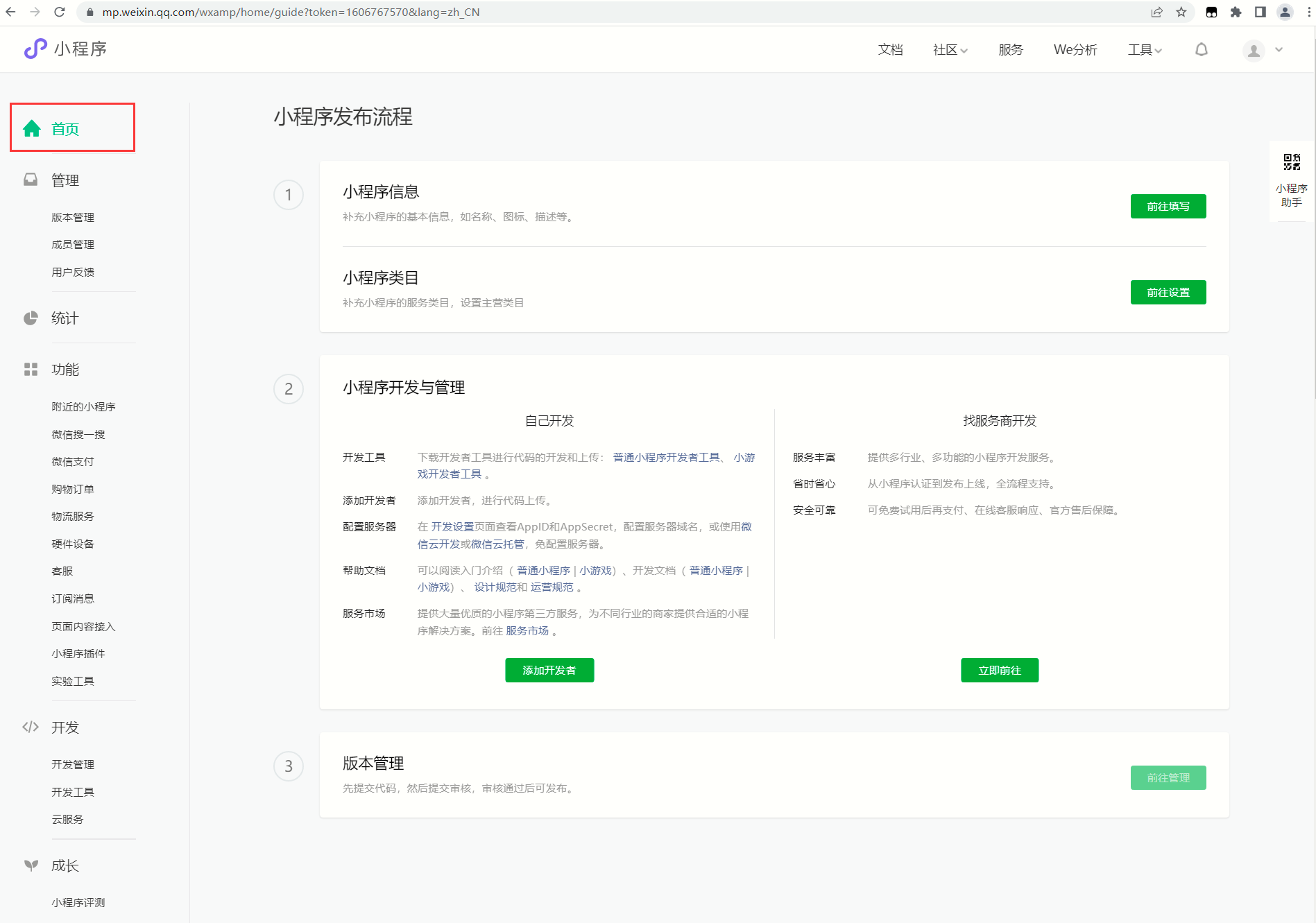Select 附近的小程序 in sidebar
Screen dimensions: 1316x923
pos(83,406)
